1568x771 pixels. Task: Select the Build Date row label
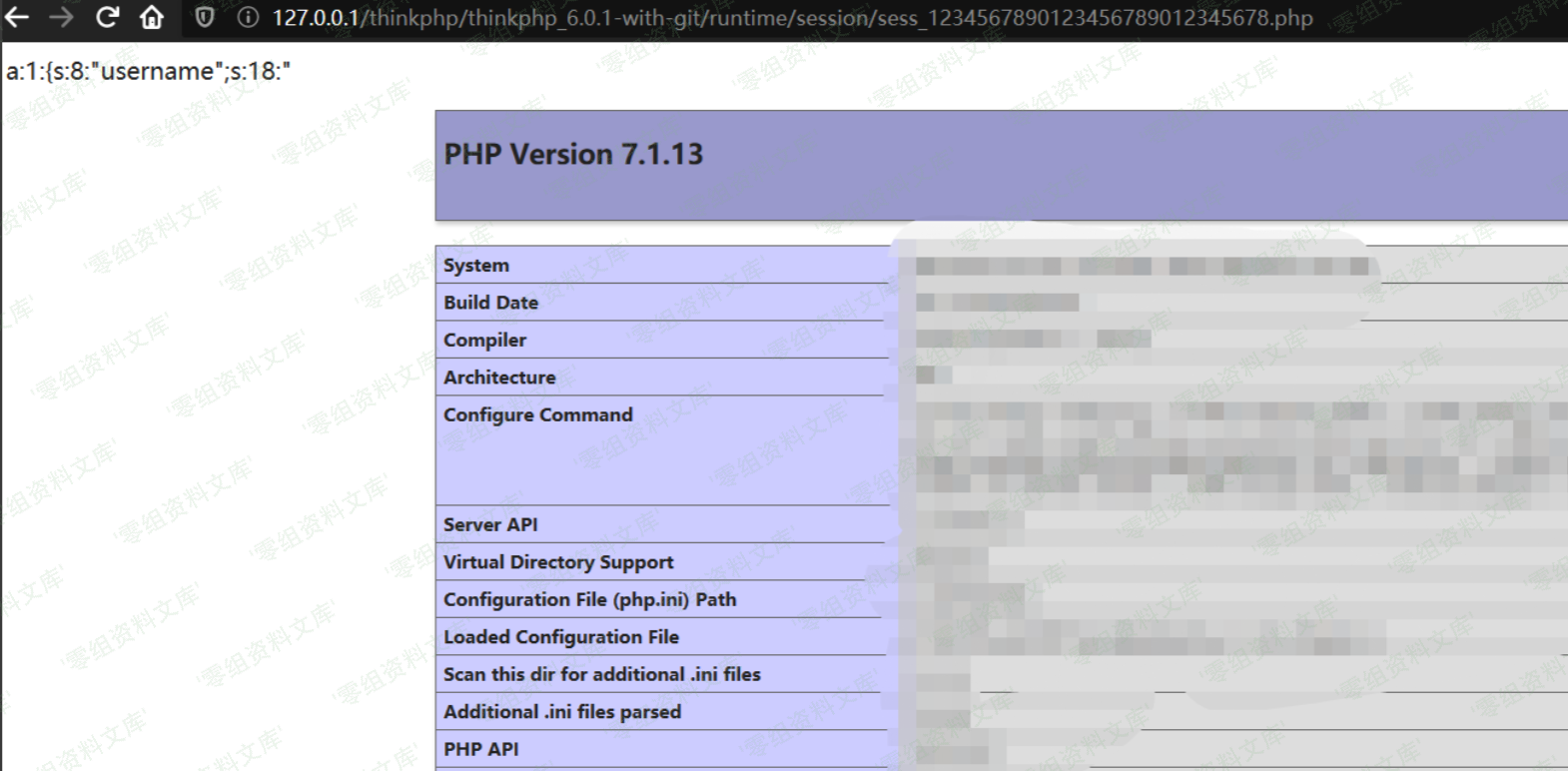coord(490,303)
